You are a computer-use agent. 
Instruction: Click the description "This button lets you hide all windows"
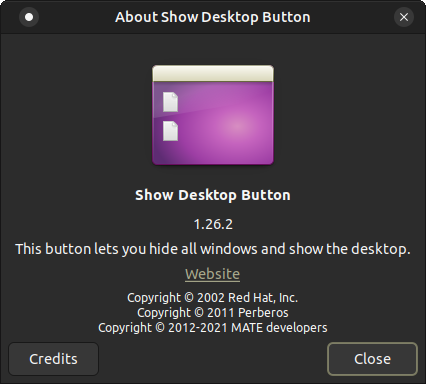[x=137, y=249]
